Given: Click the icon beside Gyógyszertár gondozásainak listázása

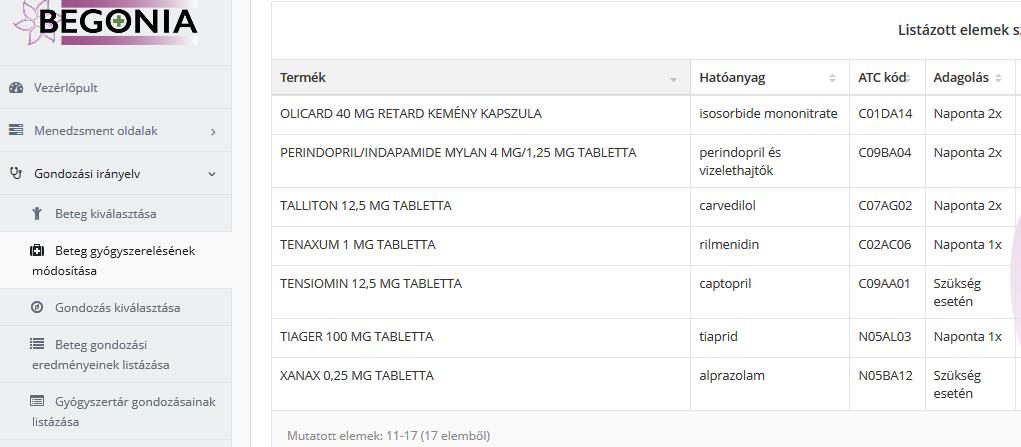Looking at the screenshot, I should [x=37, y=401].
